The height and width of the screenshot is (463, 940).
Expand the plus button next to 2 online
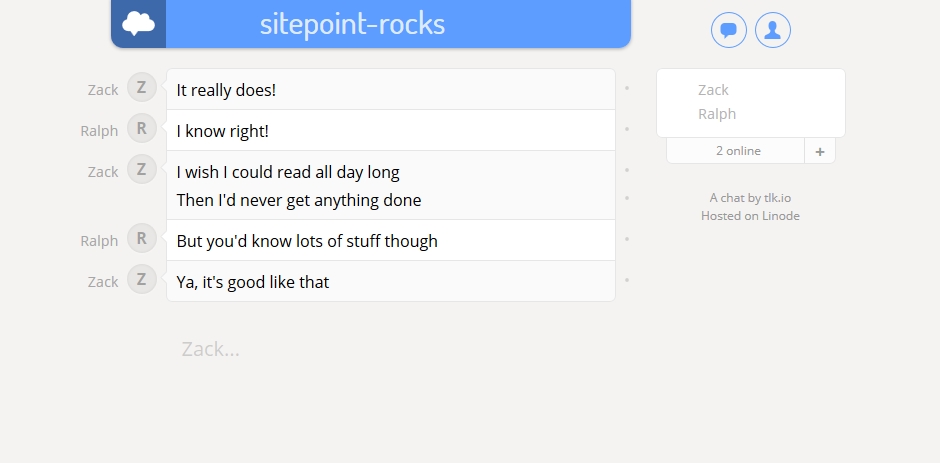point(820,151)
